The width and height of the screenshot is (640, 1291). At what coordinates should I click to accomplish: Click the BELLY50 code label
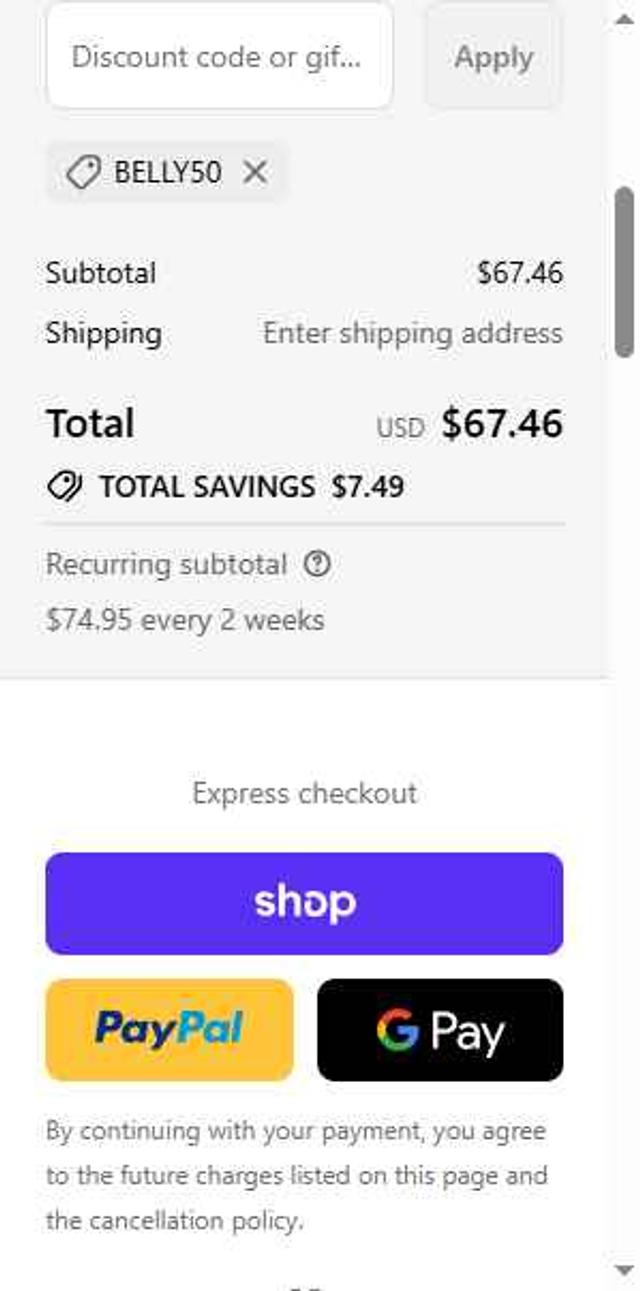click(x=167, y=172)
